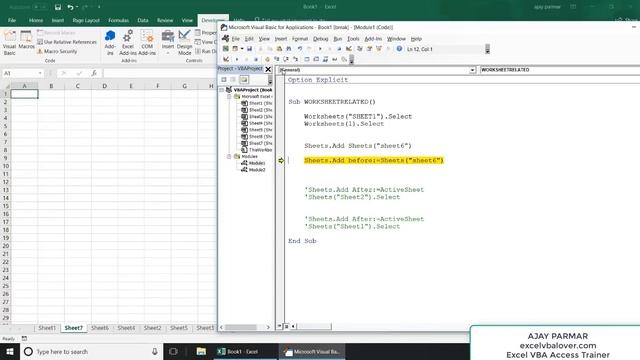This screenshot has height=360, width=640.
Task: Open Watch Window icon in debug toolbar
Action: pyautogui.click(x=326, y=60)
